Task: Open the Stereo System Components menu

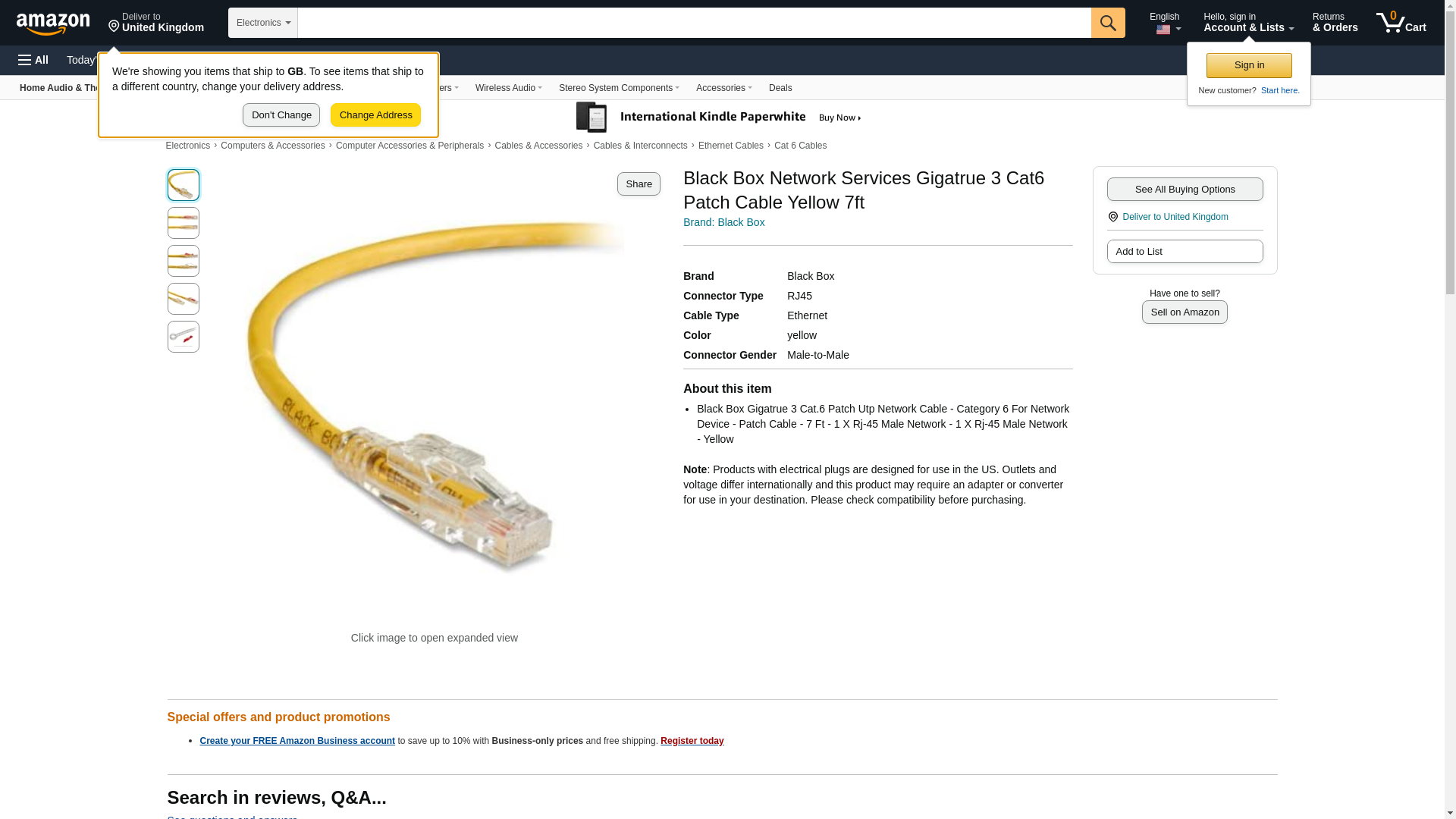Action: click(x=619, y=88)
